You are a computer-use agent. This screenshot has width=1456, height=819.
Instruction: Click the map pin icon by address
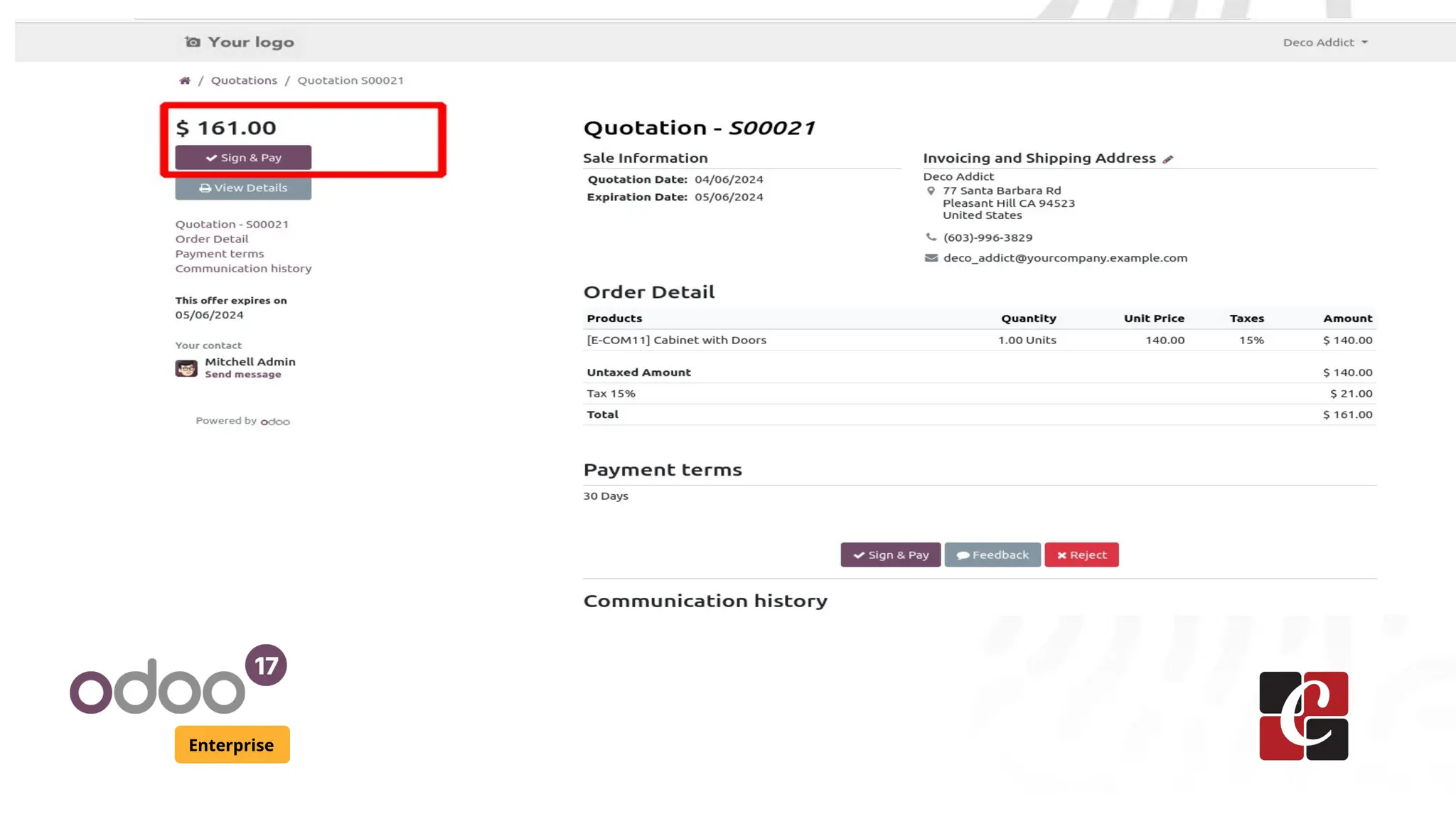(x=931, y=191)
